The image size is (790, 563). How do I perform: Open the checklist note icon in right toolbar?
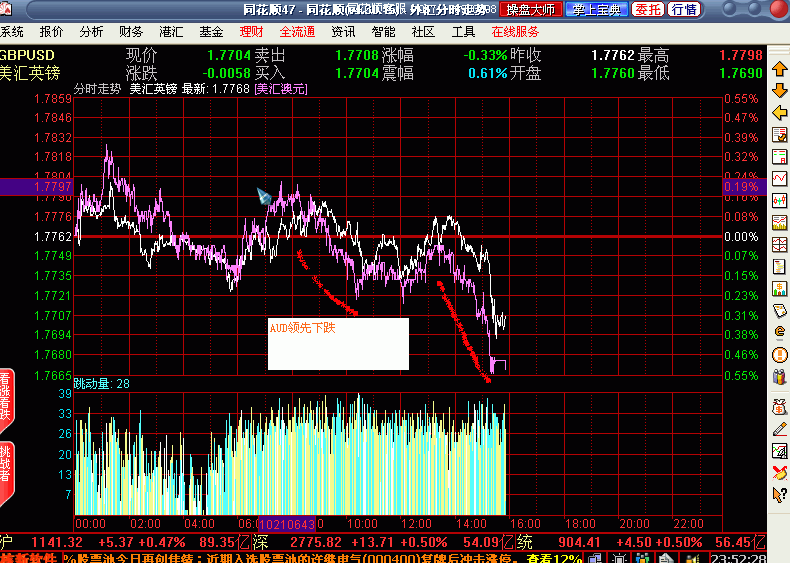tap(779, 135)
